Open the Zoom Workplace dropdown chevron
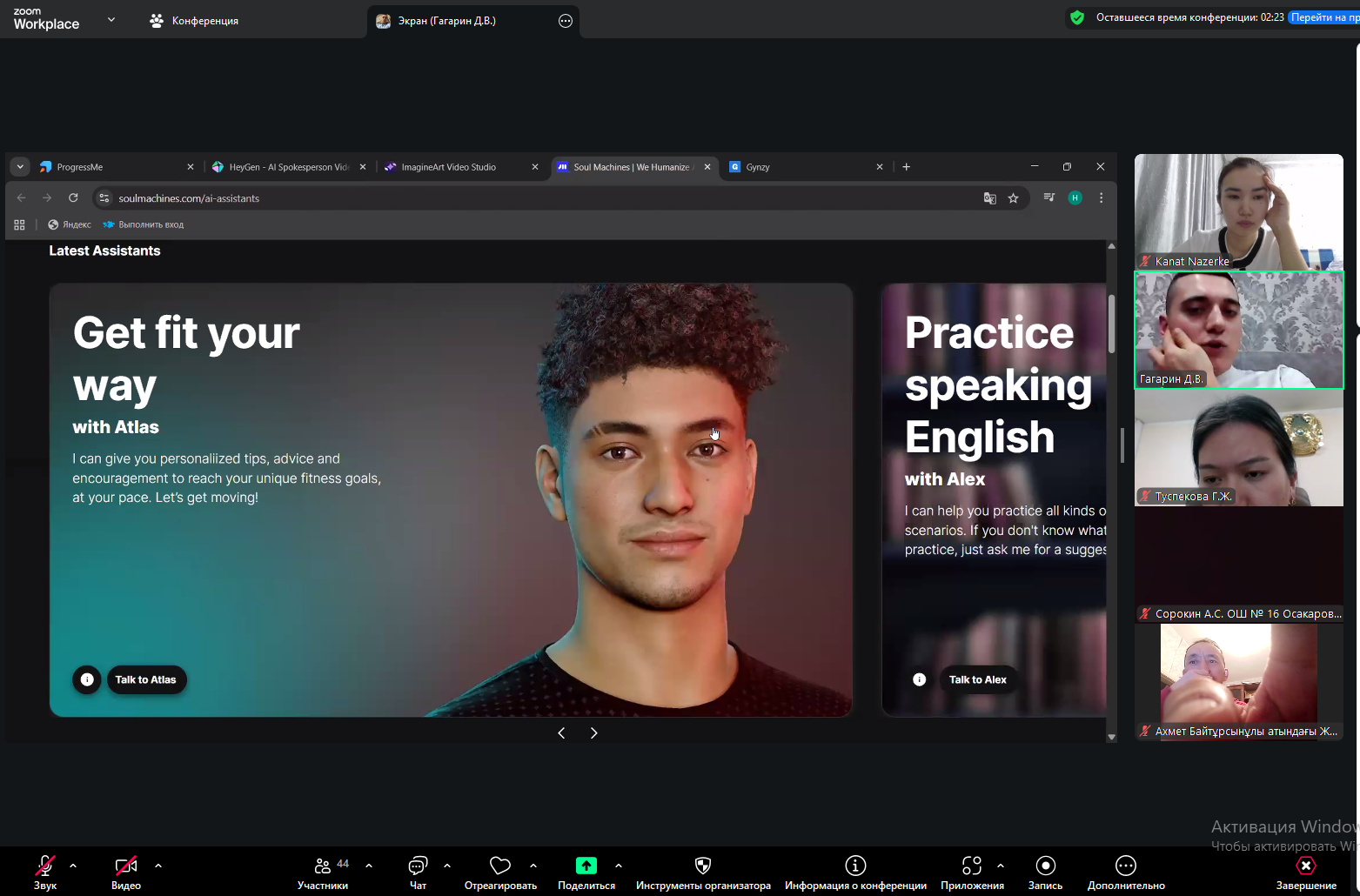This screenshot has height=896, width=1360. point(111,19)
